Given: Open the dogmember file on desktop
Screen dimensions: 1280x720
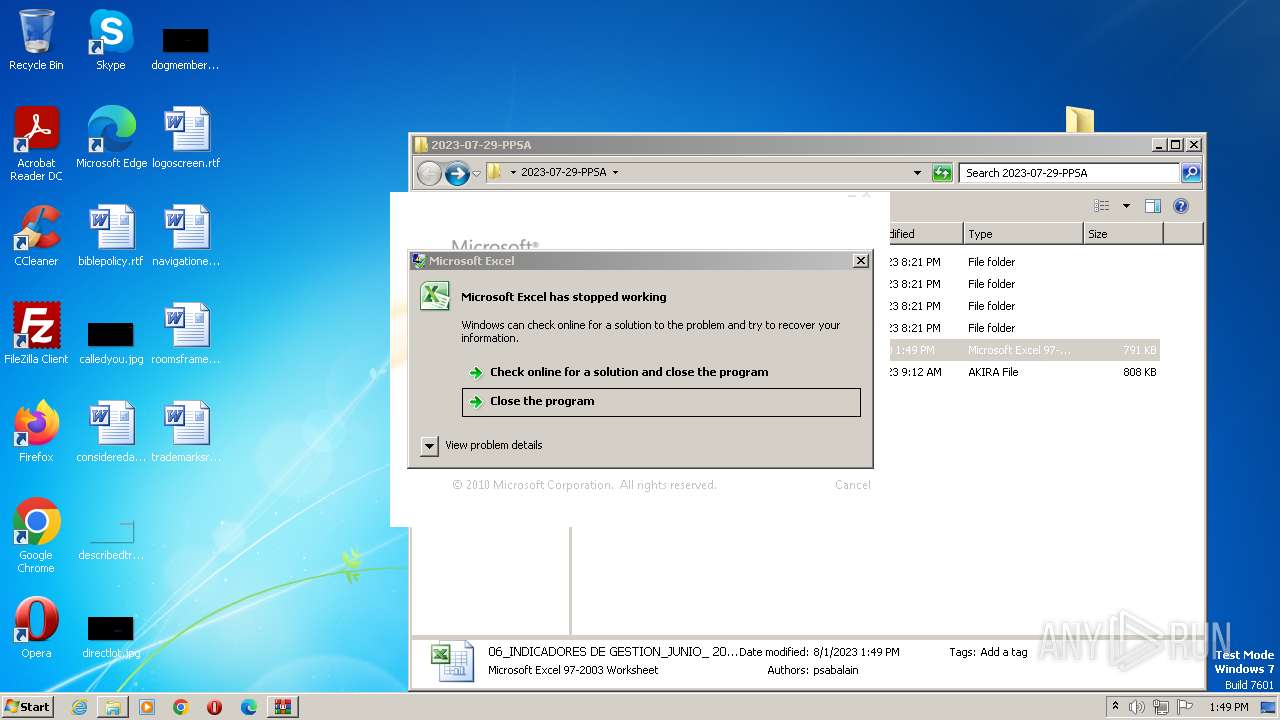Looking at the screenshot, I should [185, 48].
